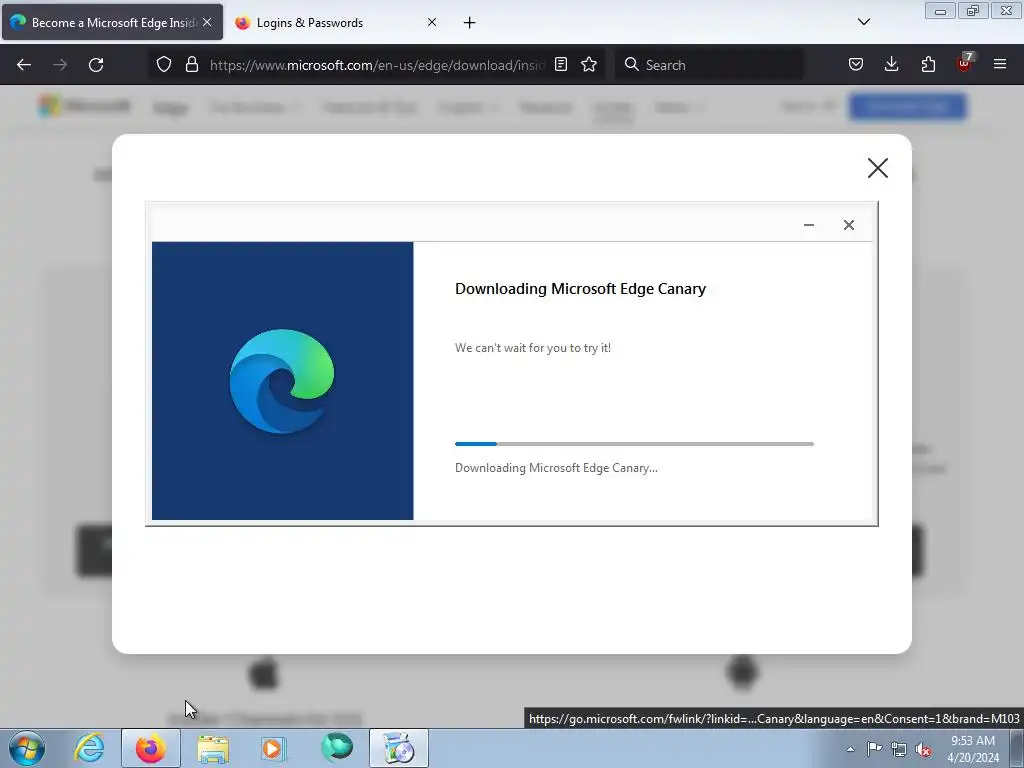Bookmark this page with the star

click(589, 65)
